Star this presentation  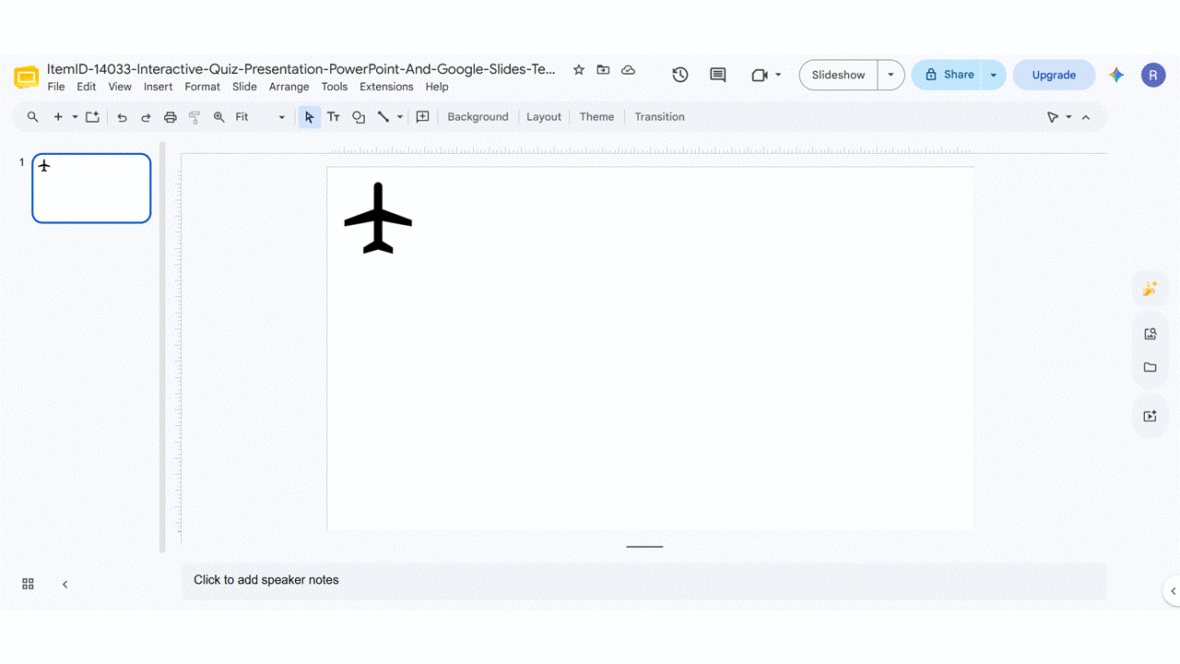point(579,70)
